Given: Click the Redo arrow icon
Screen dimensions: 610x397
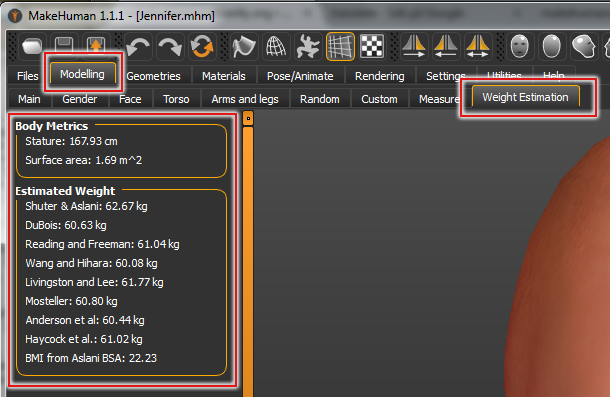Looking at the screenshot, I should pos(170,47).
